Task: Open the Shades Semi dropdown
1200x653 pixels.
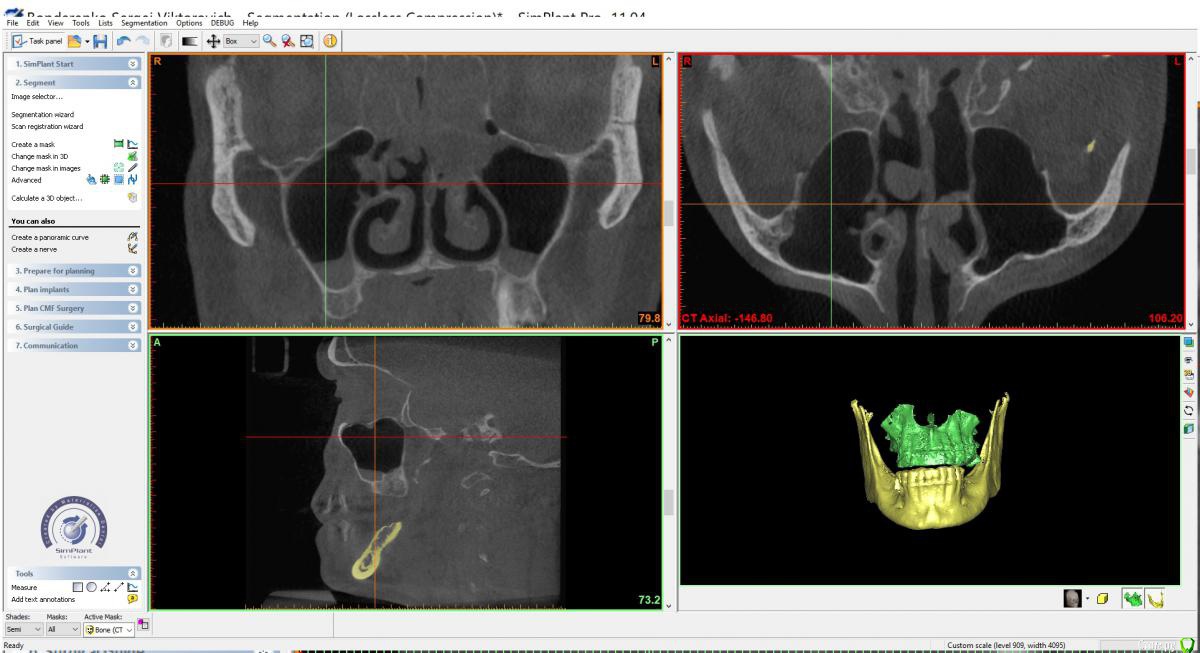Action: click(22, 629)
